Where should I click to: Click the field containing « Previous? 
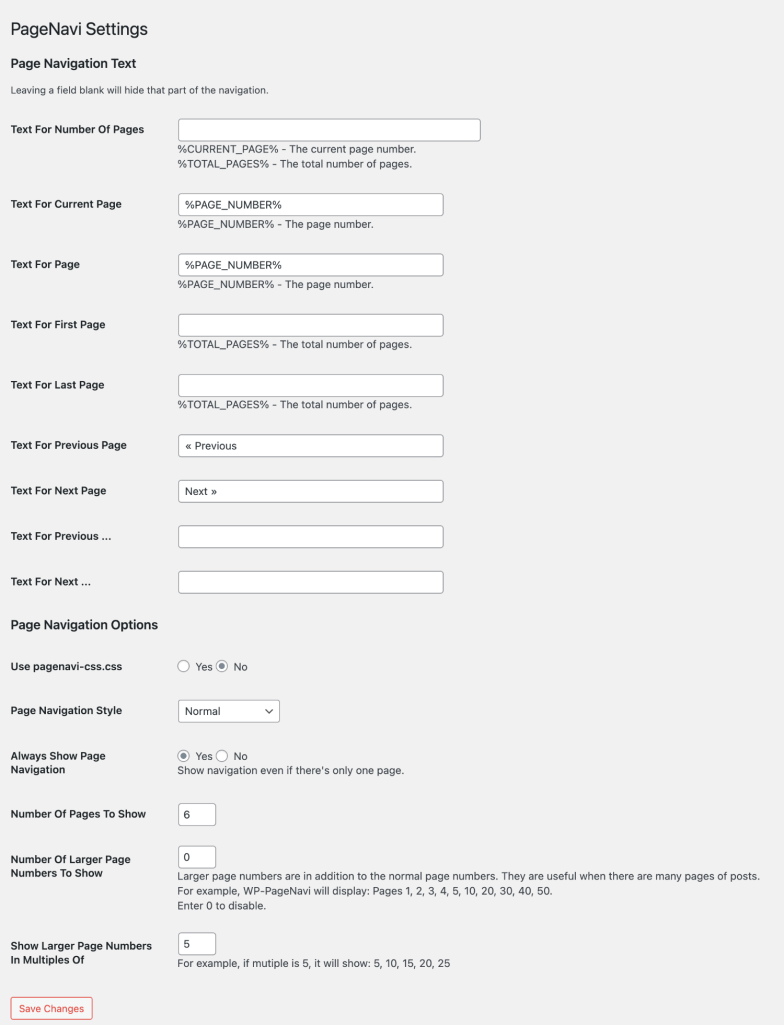point(310,445)
